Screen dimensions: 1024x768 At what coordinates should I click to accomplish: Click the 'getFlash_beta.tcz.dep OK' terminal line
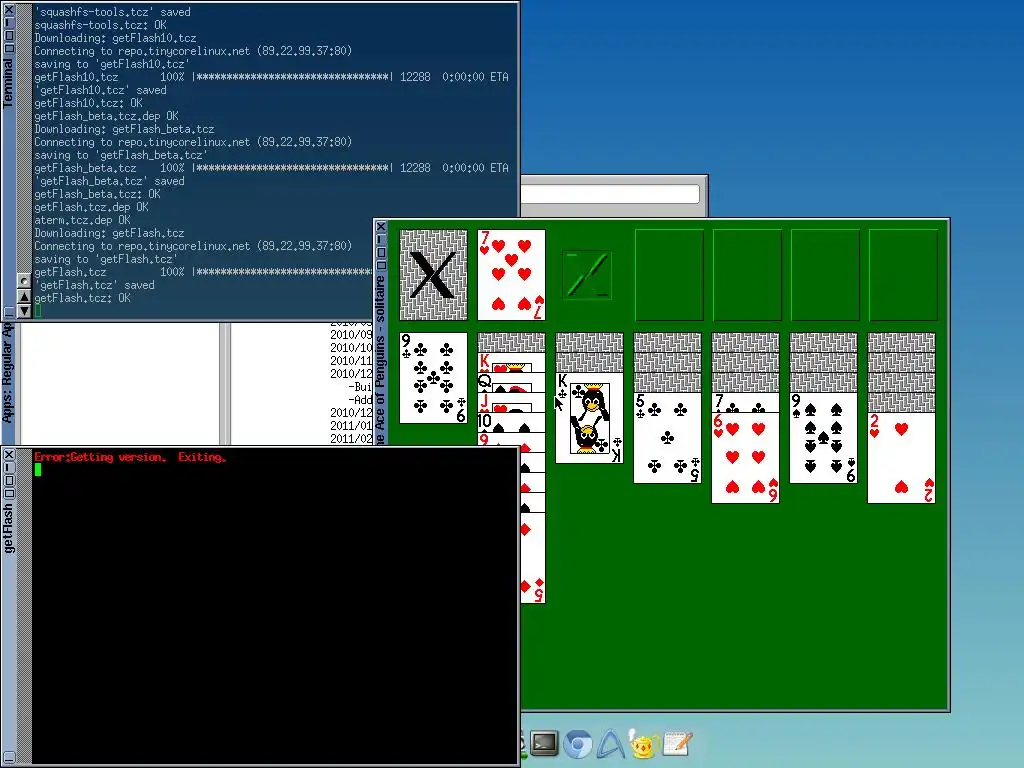tap(106, 116)
